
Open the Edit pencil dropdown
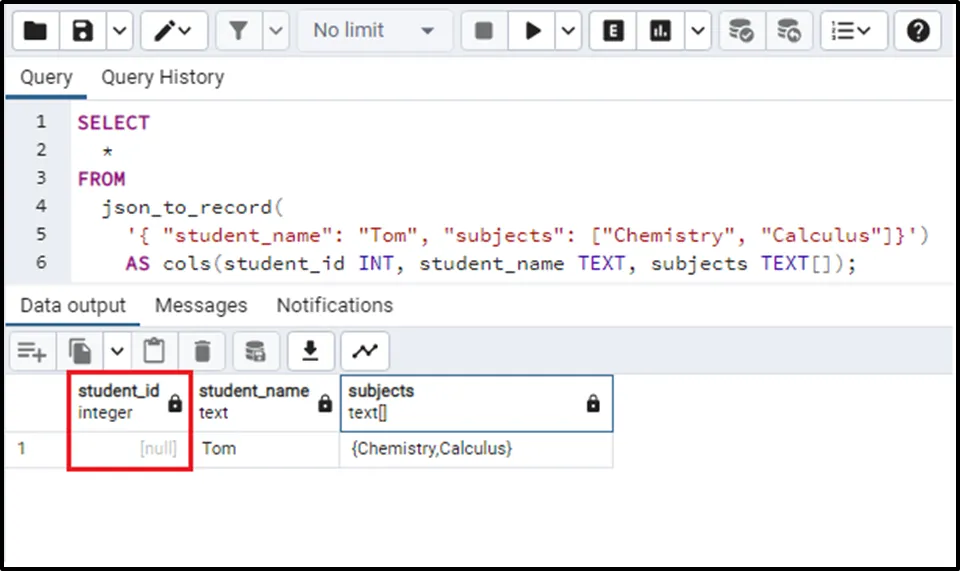click(174, 31)
